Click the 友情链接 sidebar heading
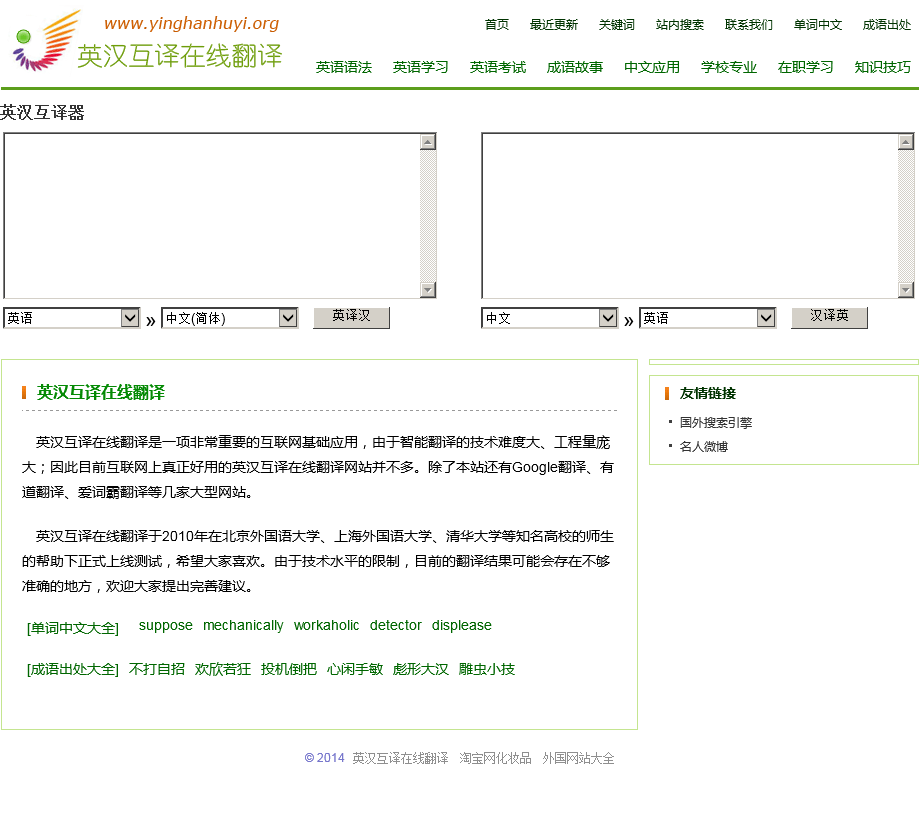The image size is (920, 836). pos(708,393)
